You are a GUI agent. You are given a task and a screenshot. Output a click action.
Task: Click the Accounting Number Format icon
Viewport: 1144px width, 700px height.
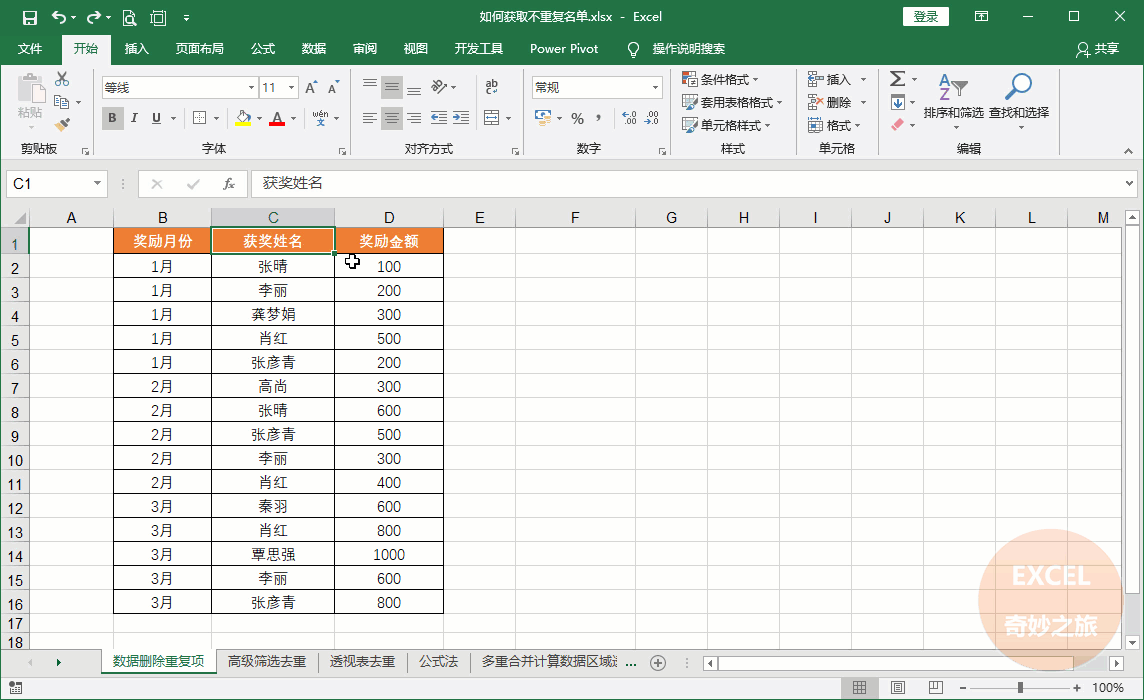coord(543,118)
